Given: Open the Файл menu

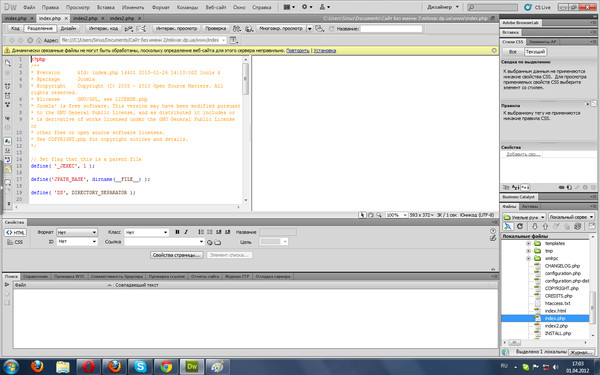Looking at the screenshot, I should pyautogui.click(x=29, y=7).
